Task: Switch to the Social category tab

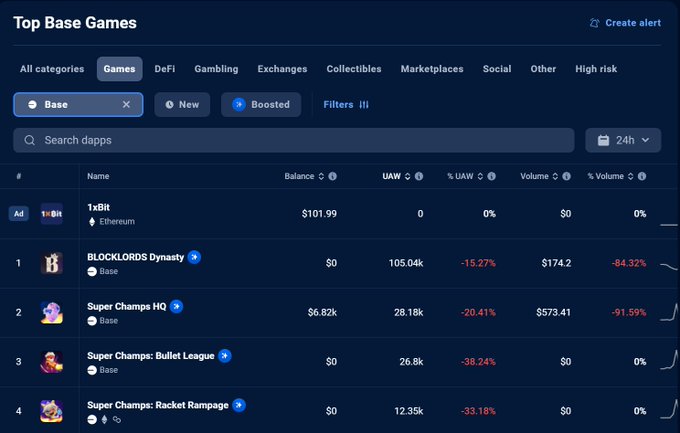Action: click(497, 69)
